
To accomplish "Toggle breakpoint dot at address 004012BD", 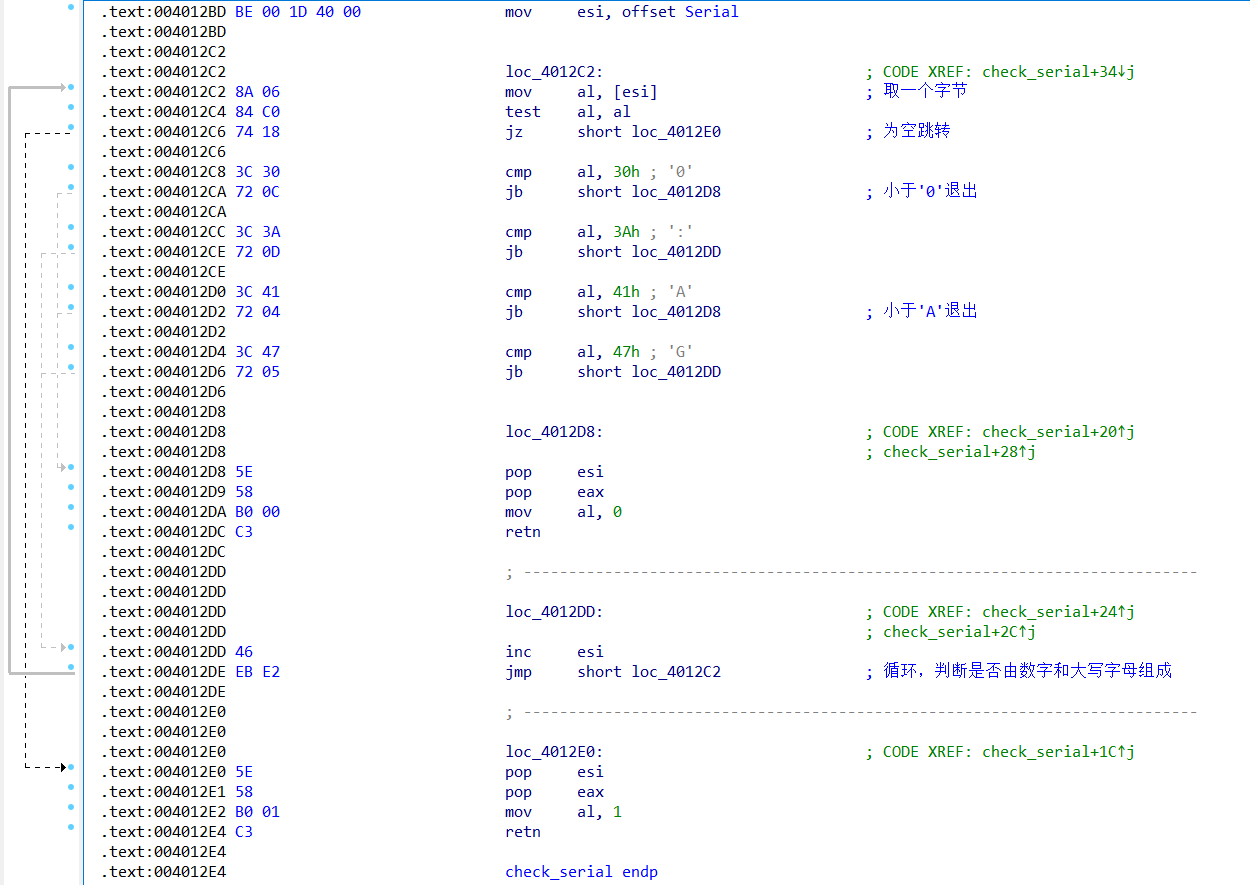I will (71, 7).
